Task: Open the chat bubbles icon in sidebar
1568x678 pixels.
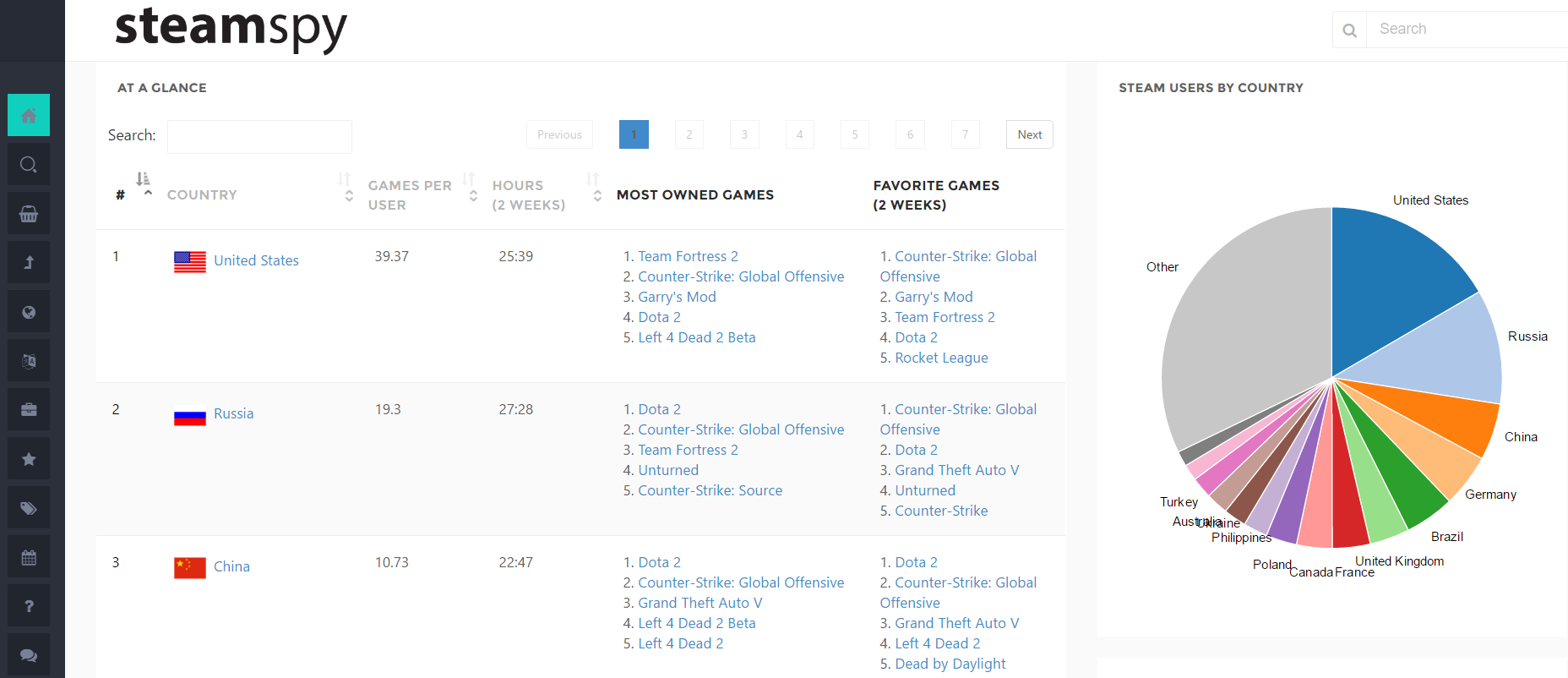Action: (x=29, y=654)
